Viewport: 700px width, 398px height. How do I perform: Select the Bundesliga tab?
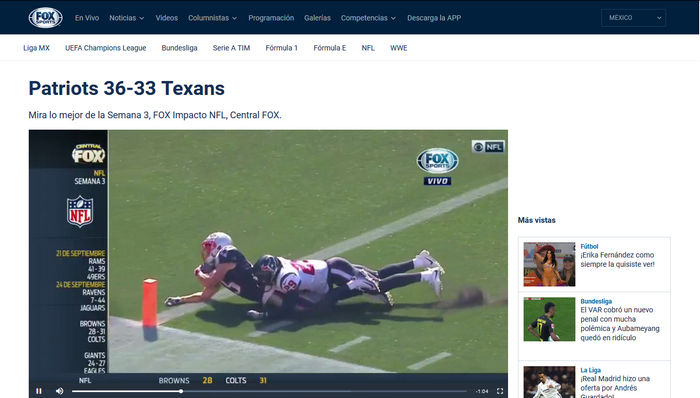[x=179, y=48]
